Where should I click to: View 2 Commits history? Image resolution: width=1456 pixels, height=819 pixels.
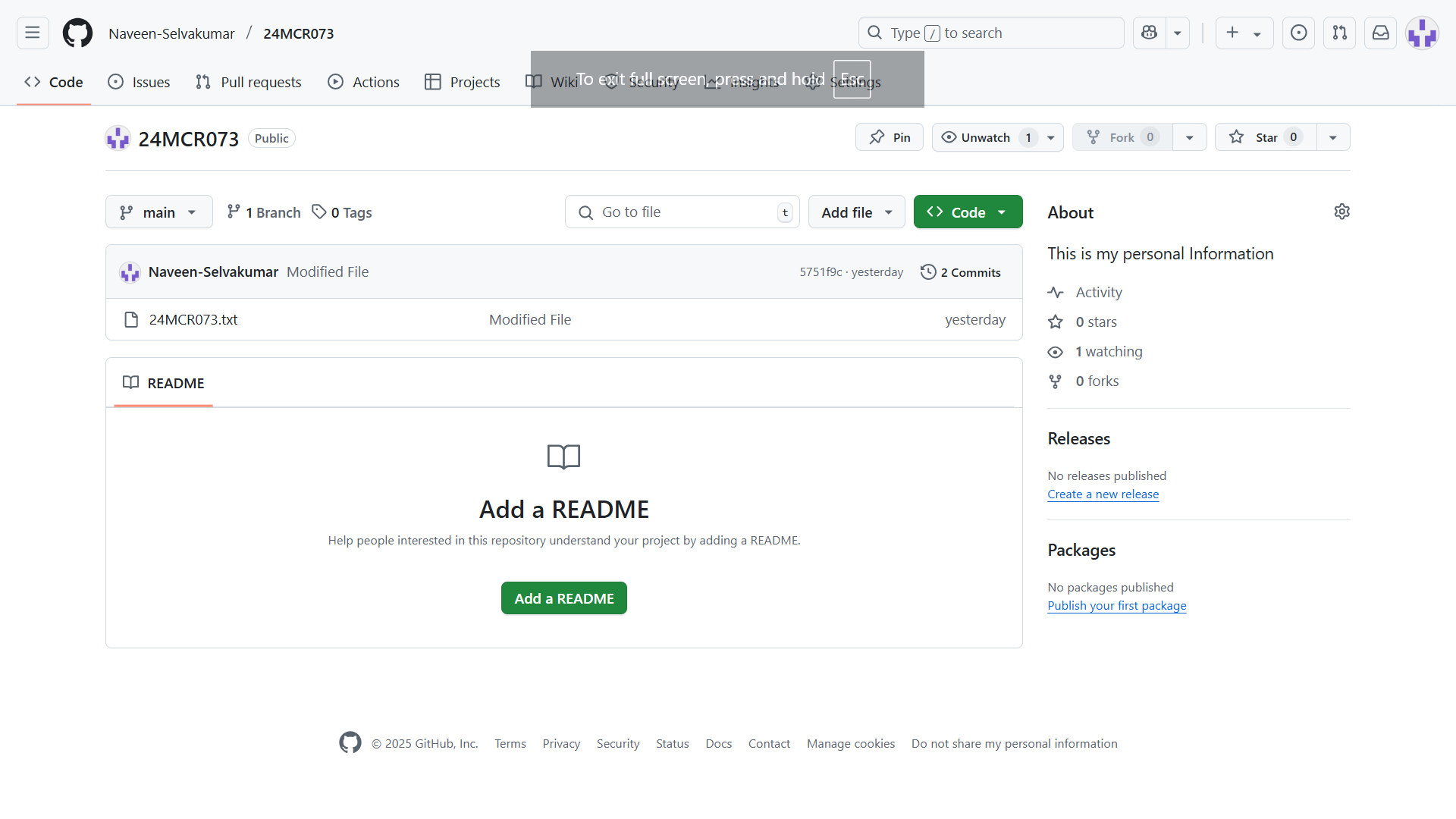tap(961, 272)
